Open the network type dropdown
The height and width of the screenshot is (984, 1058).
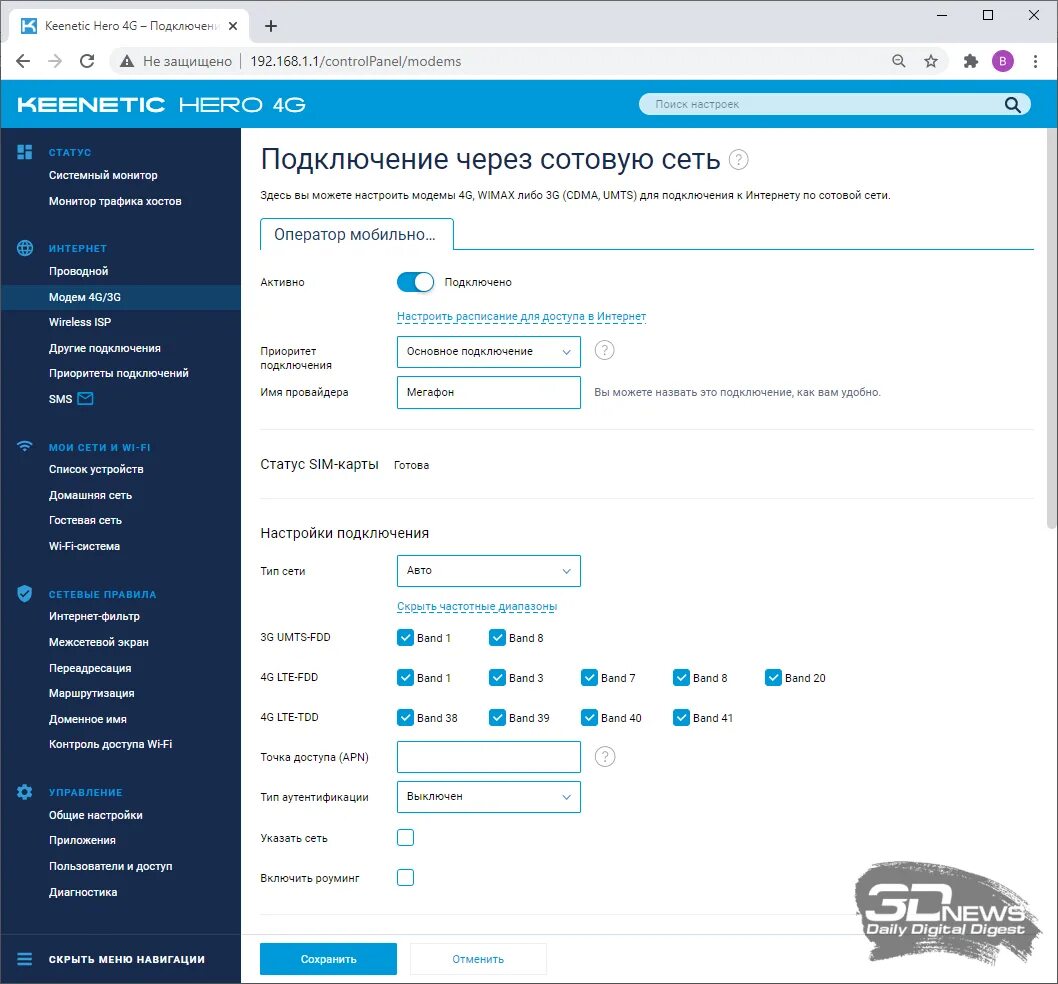pos(489,571)
